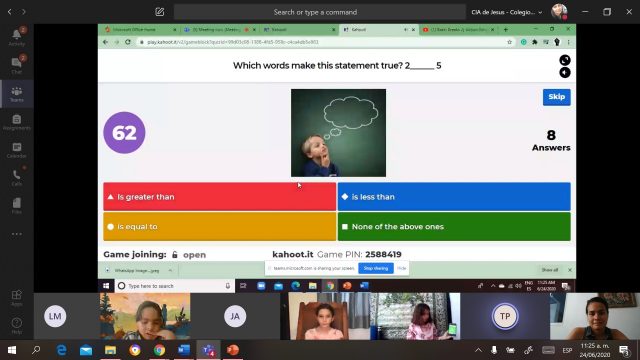Switch to the Microsoft Office Home browser tab

pos(138,29)
